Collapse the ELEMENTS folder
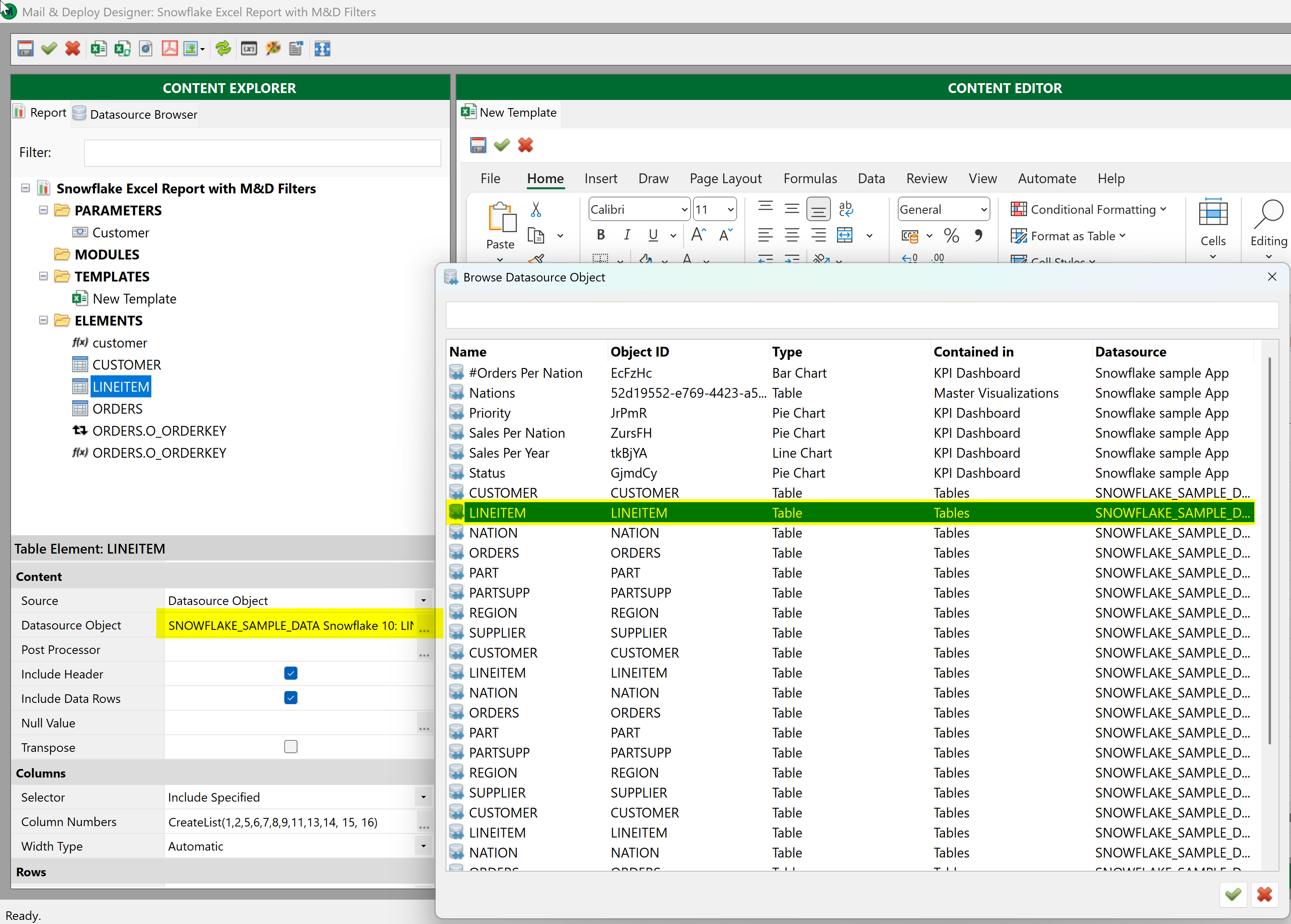This screenshot has width=1291, height=924. click(x=43, y=320)
